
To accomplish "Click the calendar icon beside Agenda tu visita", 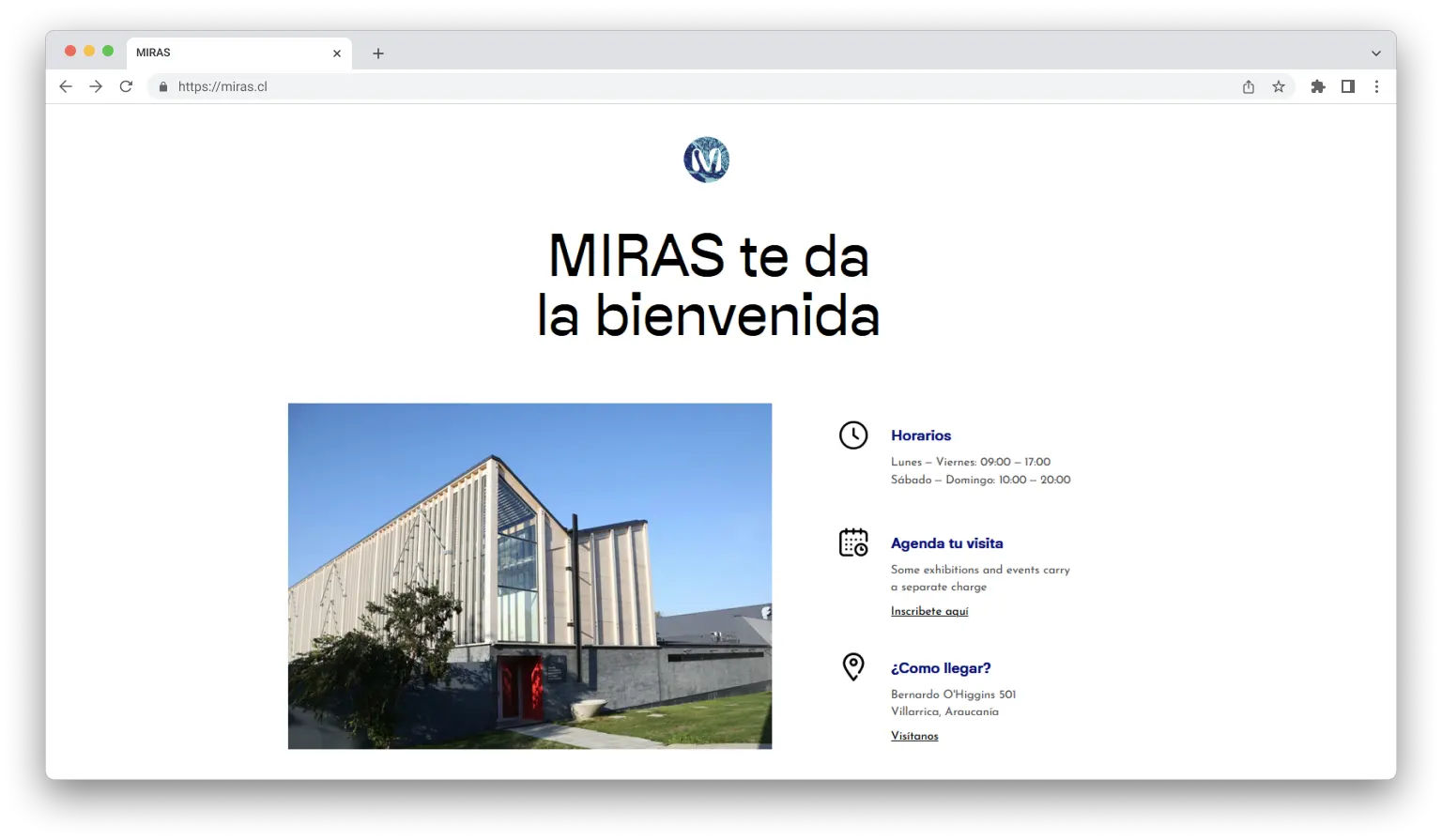I will click(x=852, y=542).
